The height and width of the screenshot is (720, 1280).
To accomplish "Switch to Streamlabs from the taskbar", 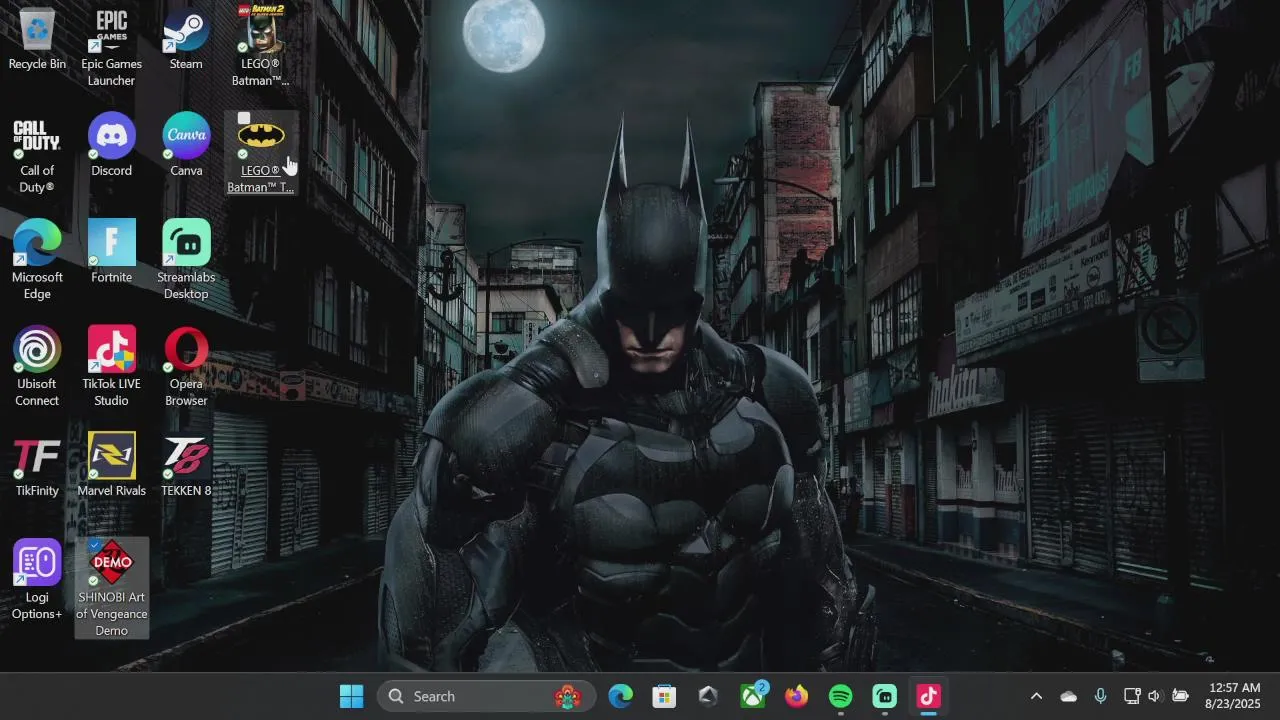I will (885, 696).
